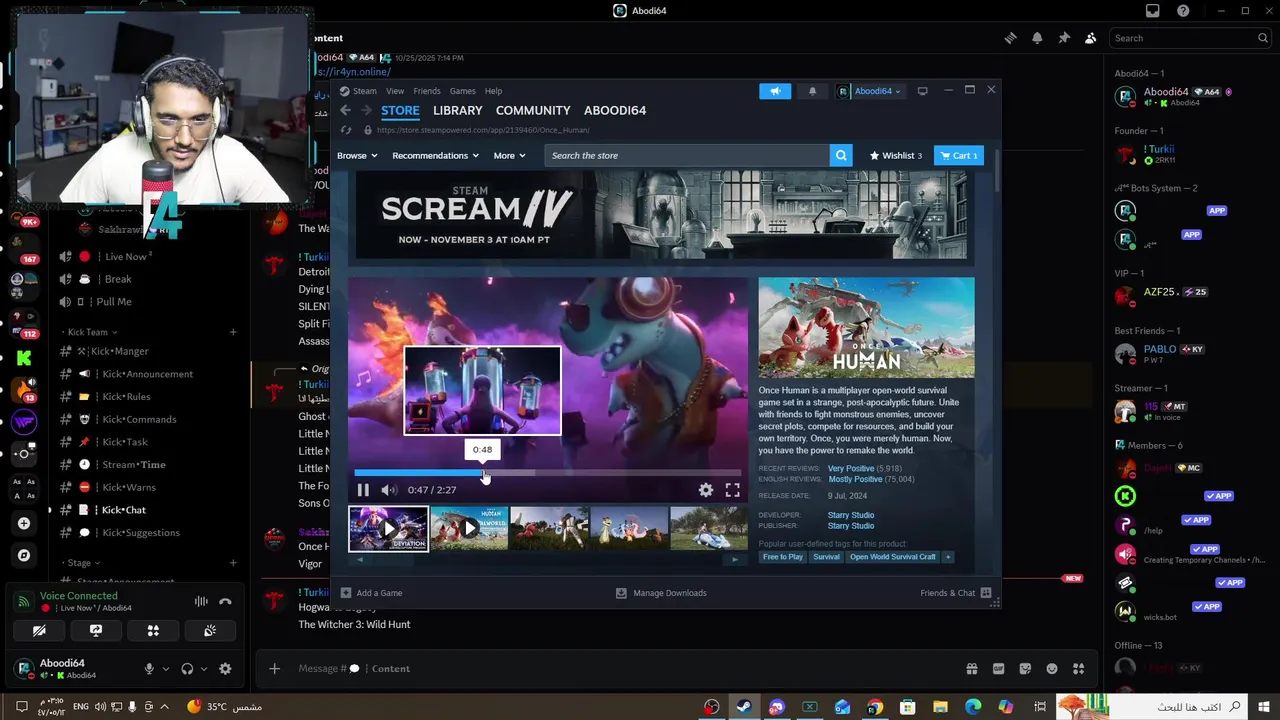The image size is (1280, 720).
Task: Open Steam video player settings gear
Action: [706, 490]
